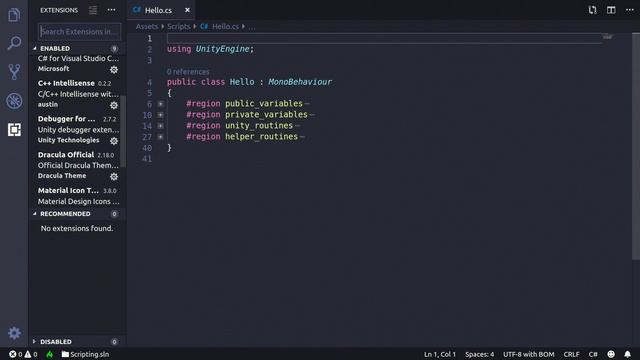Split the editor to the right
This screenshot has width=640, height=360.
tap(611, 10)
